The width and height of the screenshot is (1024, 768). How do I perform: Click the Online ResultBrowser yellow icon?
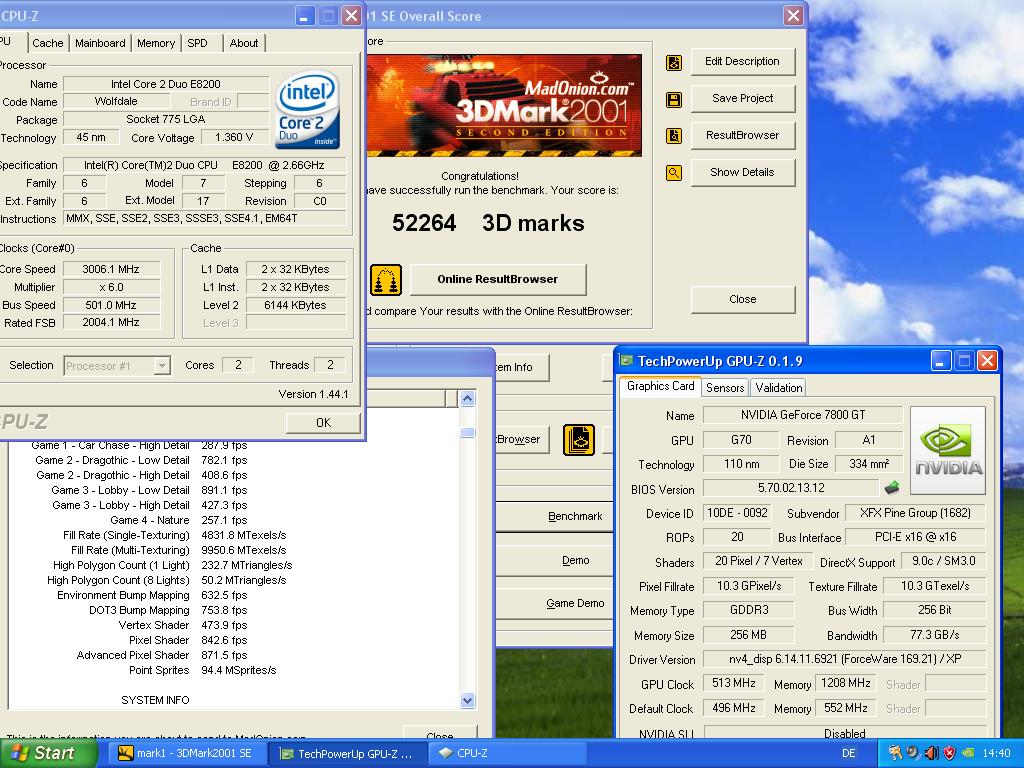(386, 280)
